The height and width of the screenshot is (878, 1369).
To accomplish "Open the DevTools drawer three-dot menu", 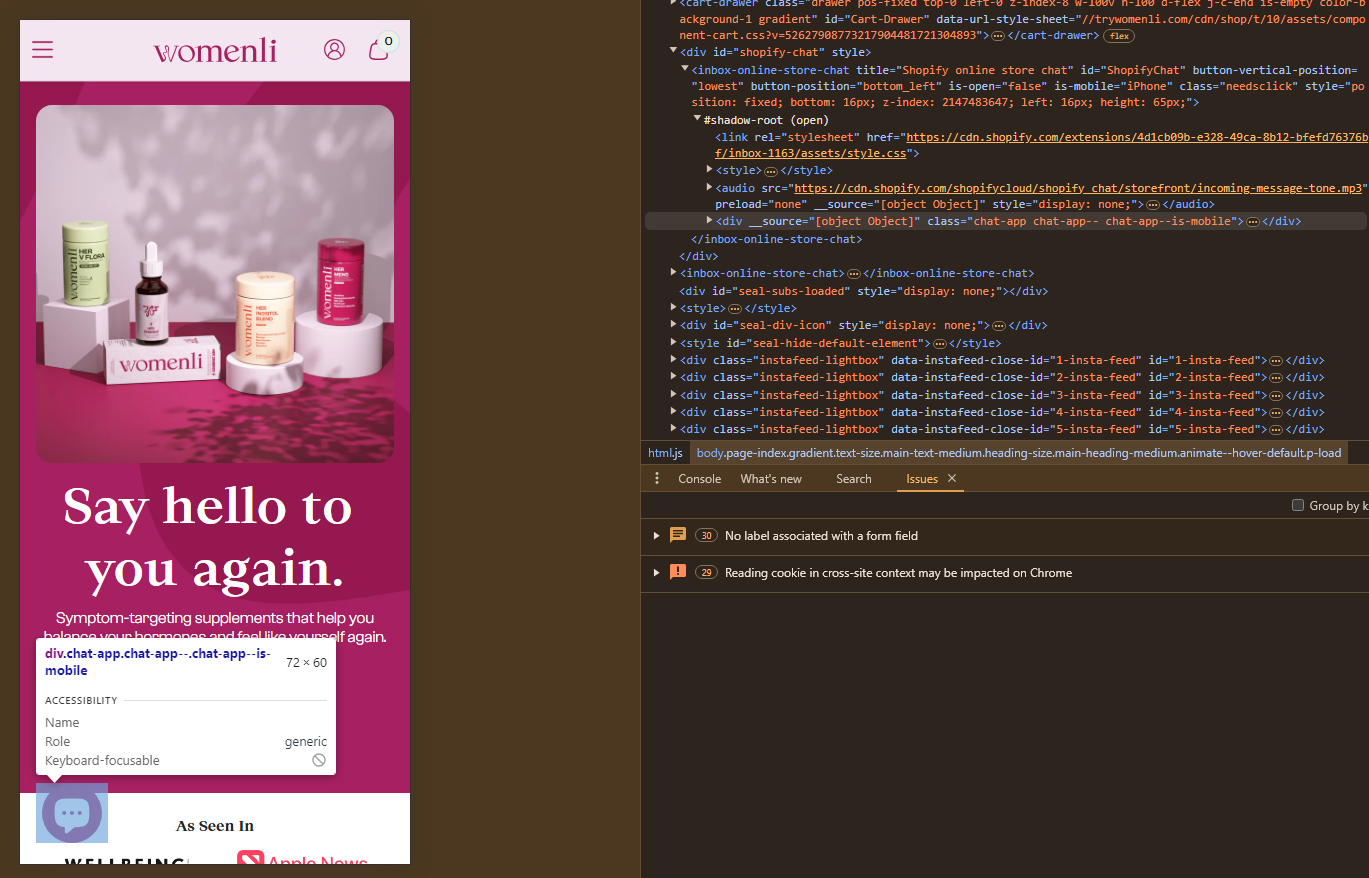I will [657, 479].
